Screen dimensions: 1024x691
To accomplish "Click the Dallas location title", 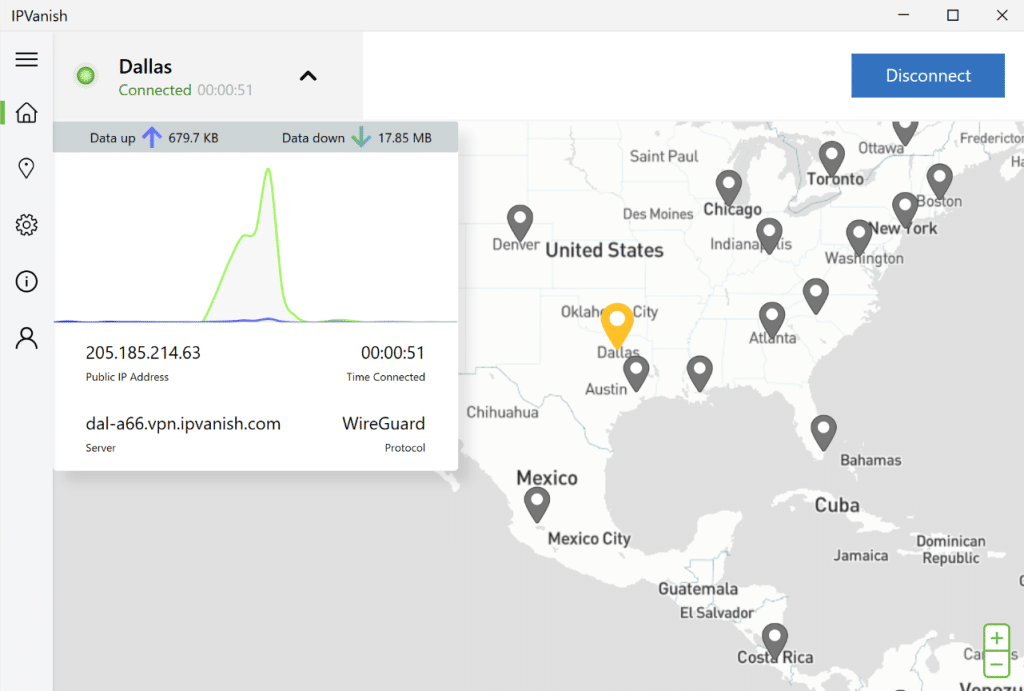I will [x=145, y=67].
